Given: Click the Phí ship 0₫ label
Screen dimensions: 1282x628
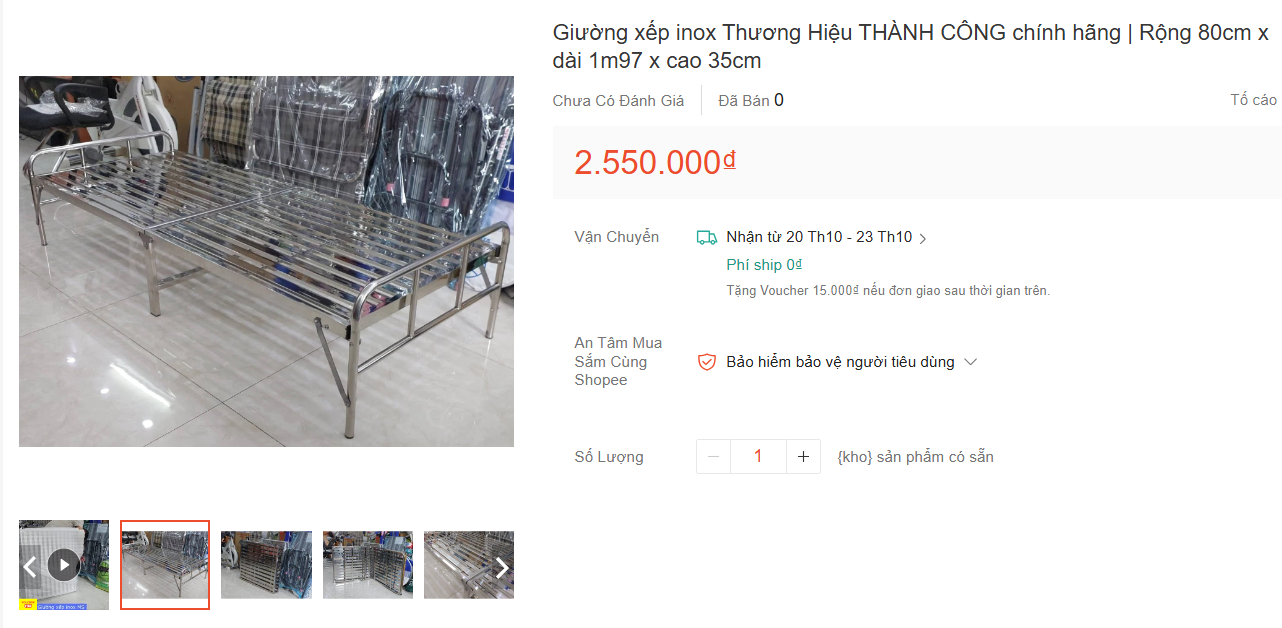Looking at the screenshot, I should coord(764,265).
